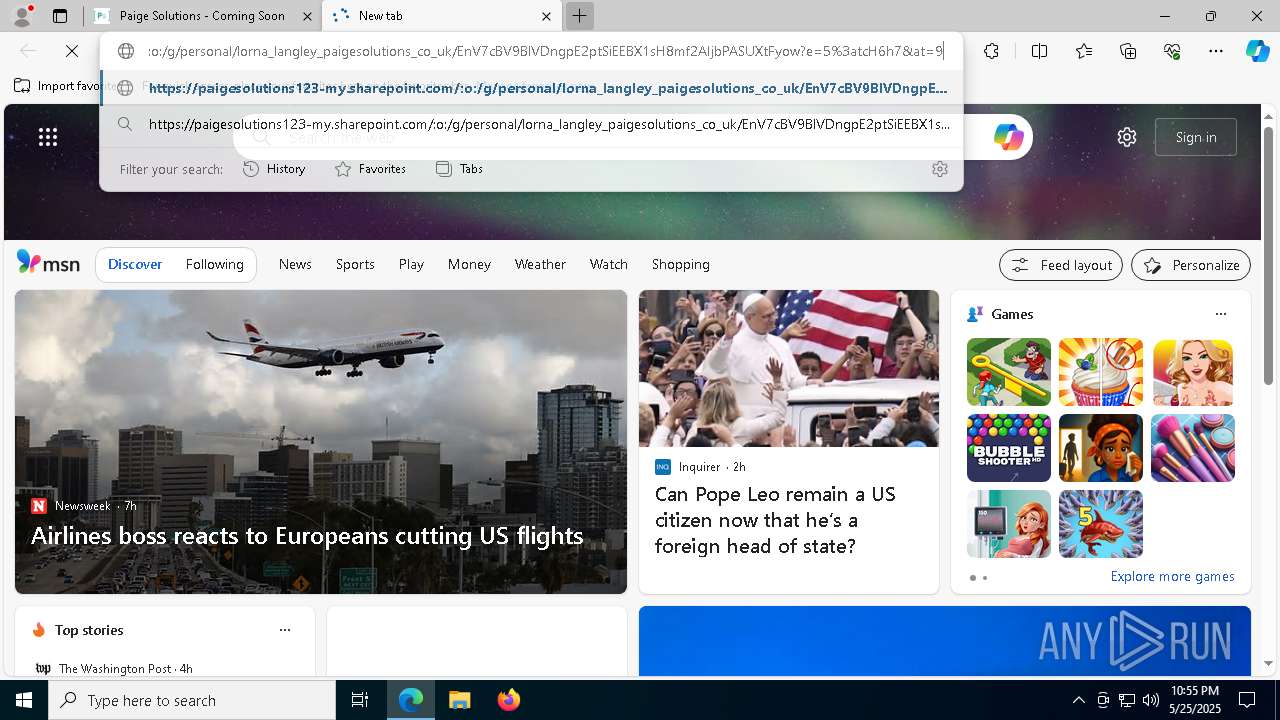This screenshot has height=720, width=1280.
Task: Open the Games card more options
Action: pyautogui.click(x=1220, y=314)
